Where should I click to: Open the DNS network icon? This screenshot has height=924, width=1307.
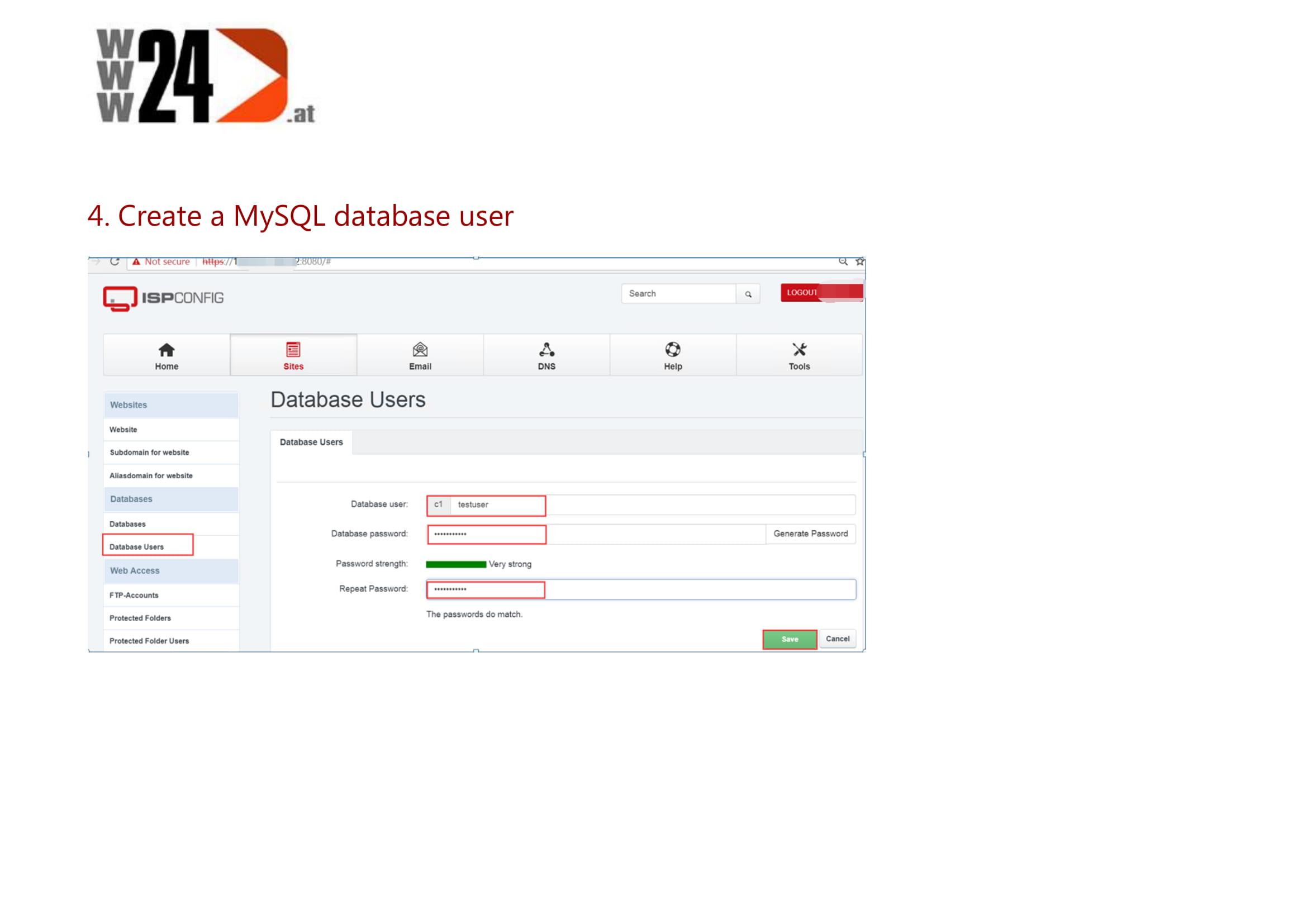(546, 349)
